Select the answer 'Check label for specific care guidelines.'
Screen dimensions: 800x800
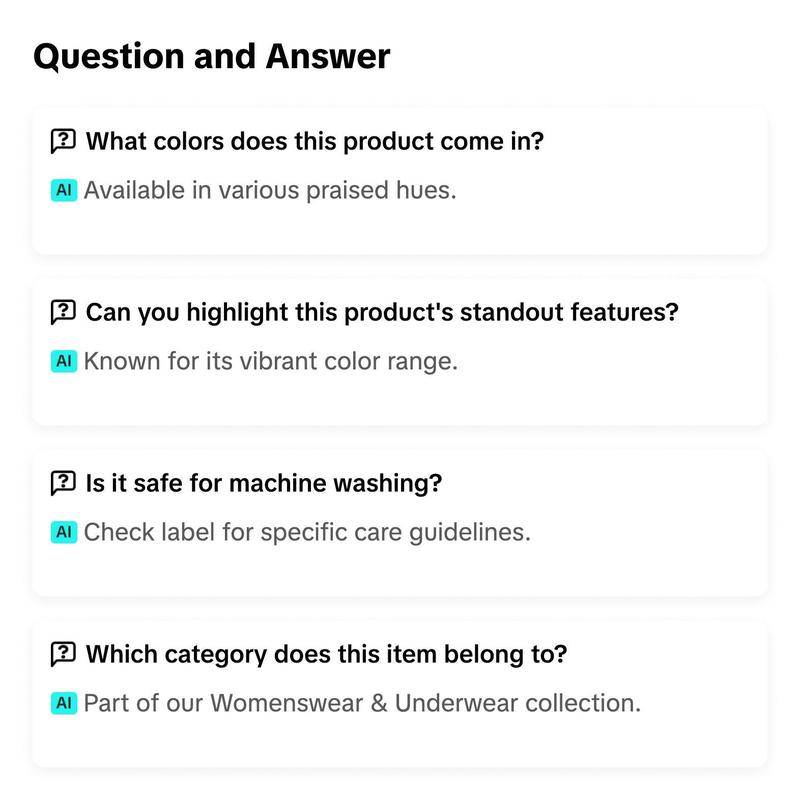pyautogui.click(x=307, y=533)
